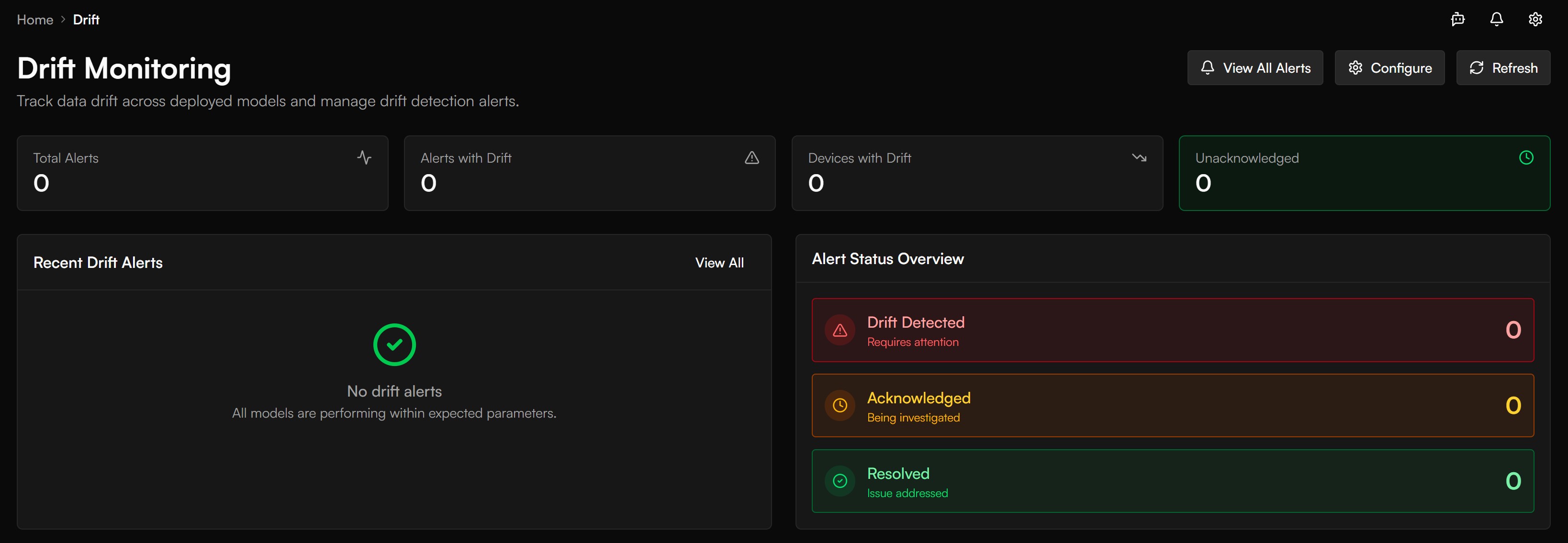Click the 'Track data drift across deployed models' subtitle
The width and height of the screenshot is (1568, 543).
pyautogui.click(x=268, y=101)
